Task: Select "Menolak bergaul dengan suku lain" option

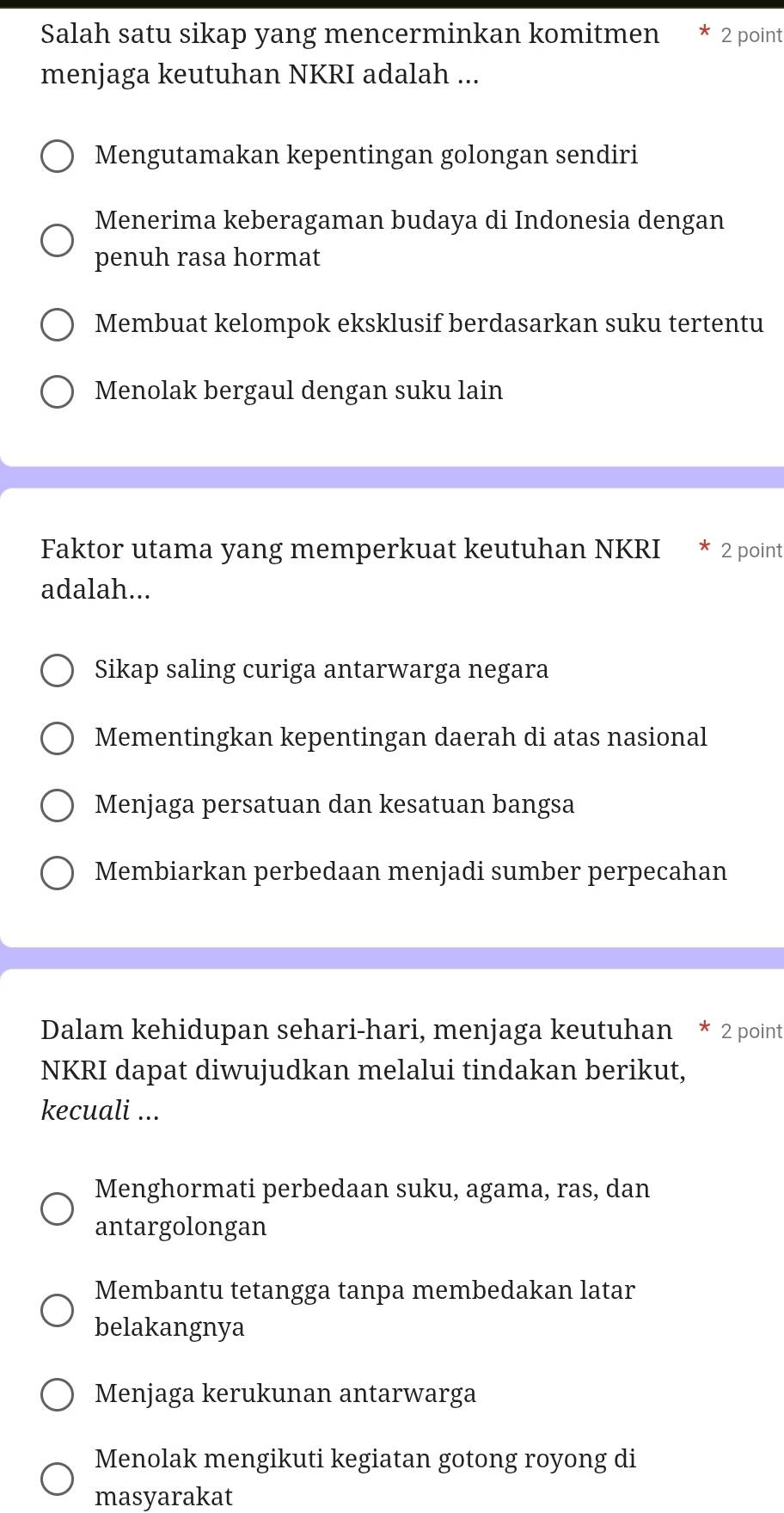Action: [58, 391]
